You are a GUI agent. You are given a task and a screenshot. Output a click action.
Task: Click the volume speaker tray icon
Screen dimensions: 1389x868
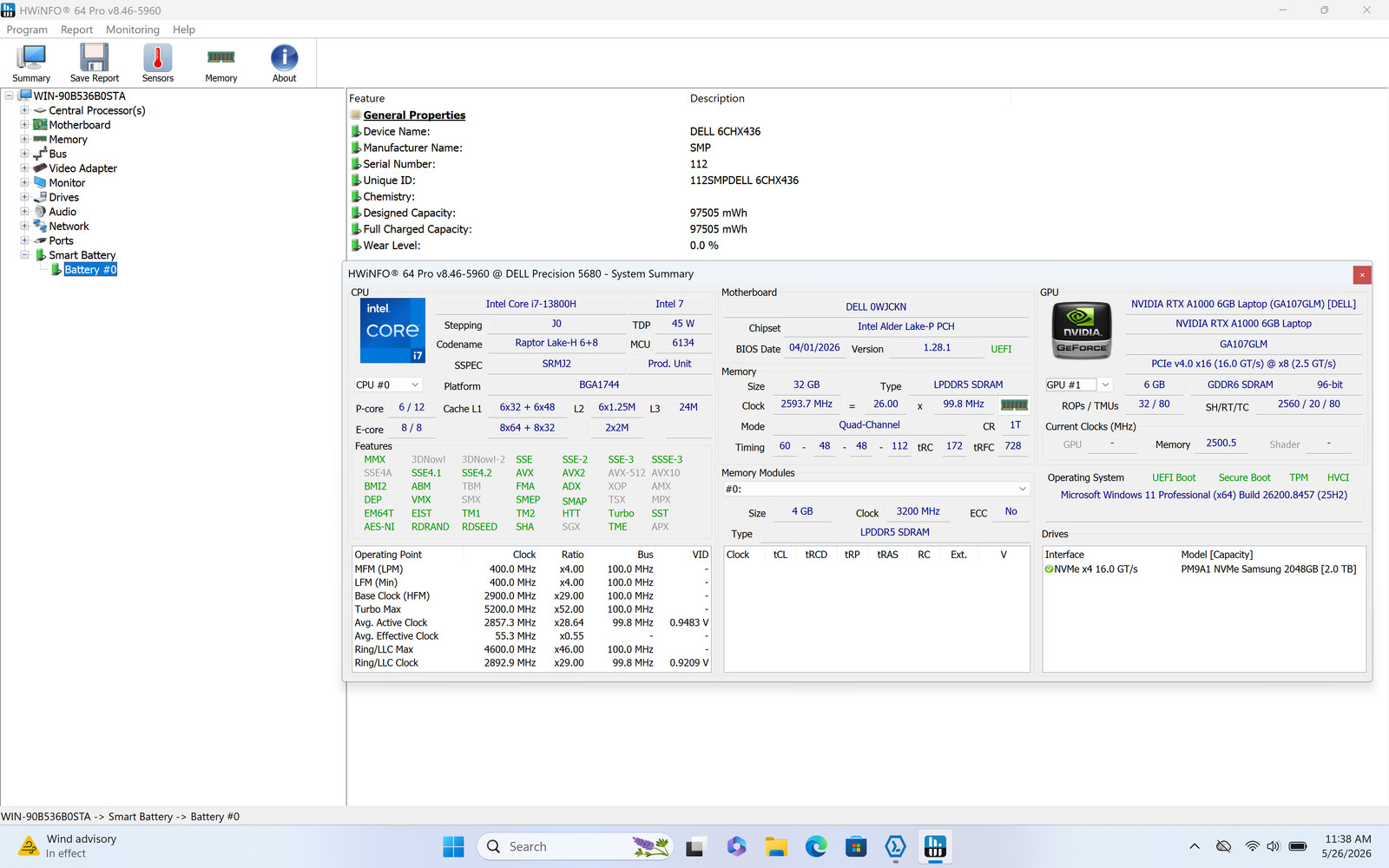tap(1274, 846)
